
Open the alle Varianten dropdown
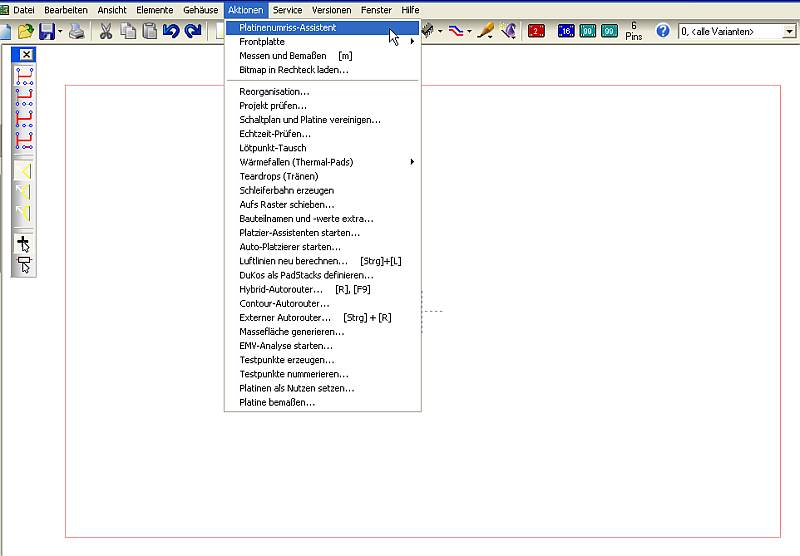789,32
